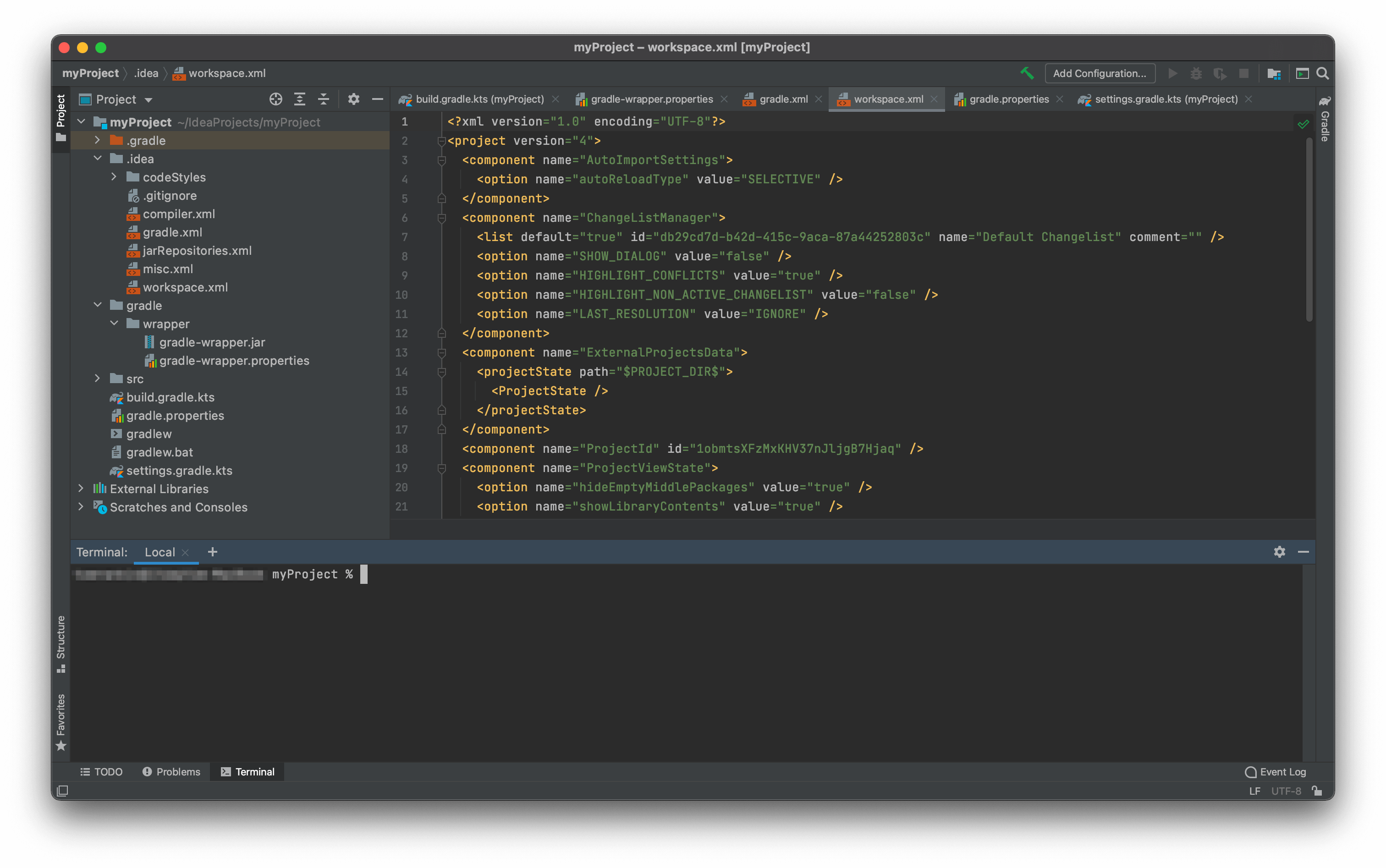Screen dimensions: 1386x868
Task: Expand the .gradle folder
Action: pos(98,140)
